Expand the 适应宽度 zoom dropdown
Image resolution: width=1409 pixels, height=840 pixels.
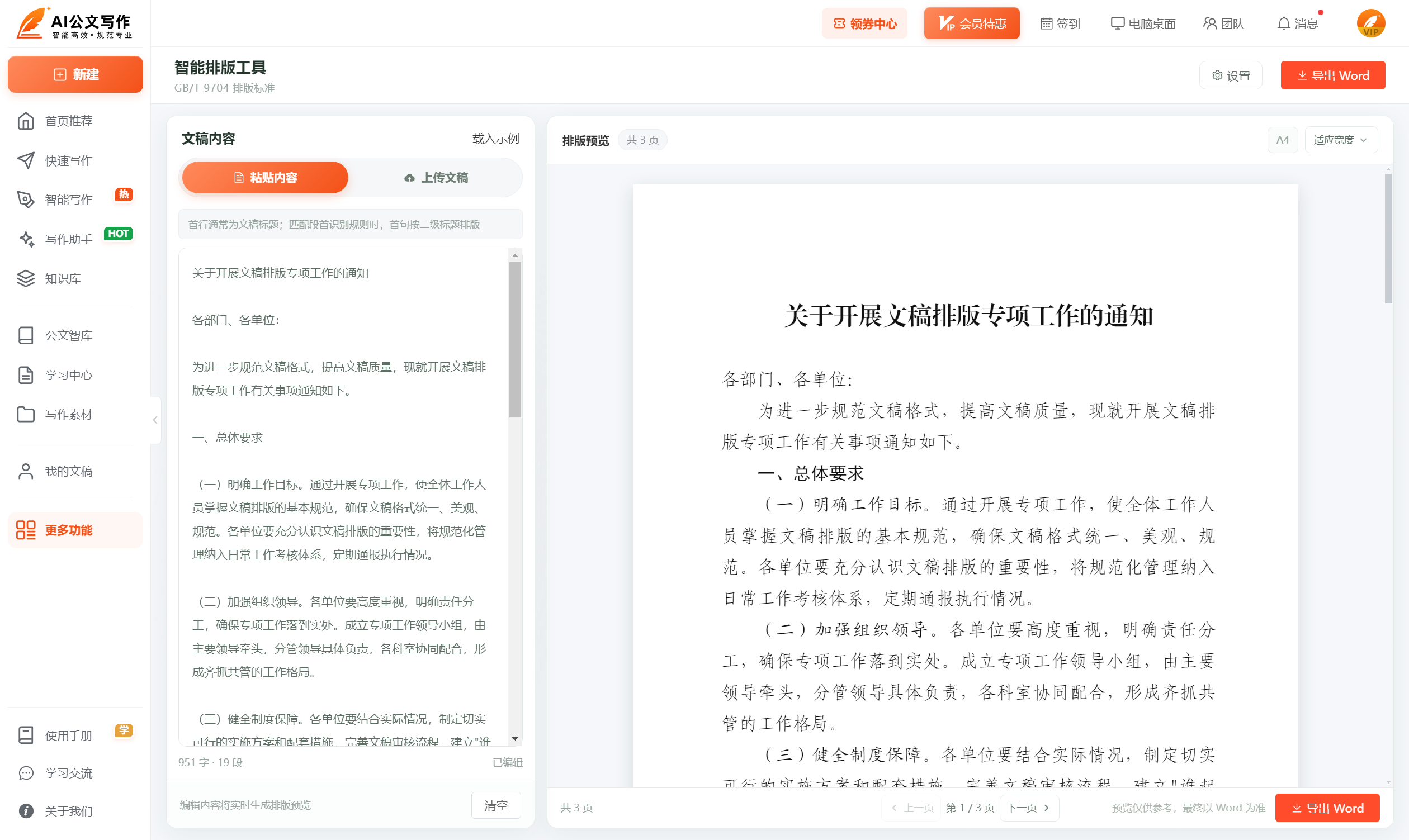coord(1341,140)
